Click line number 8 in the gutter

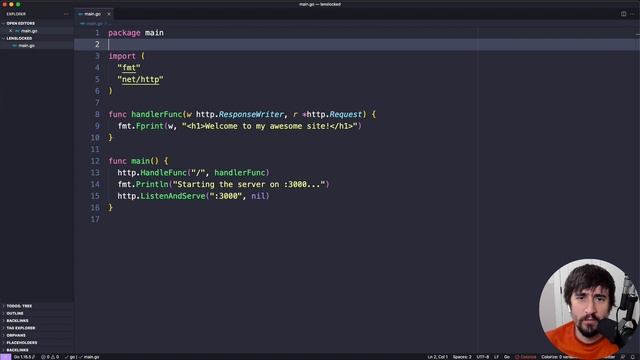(97, 114)
